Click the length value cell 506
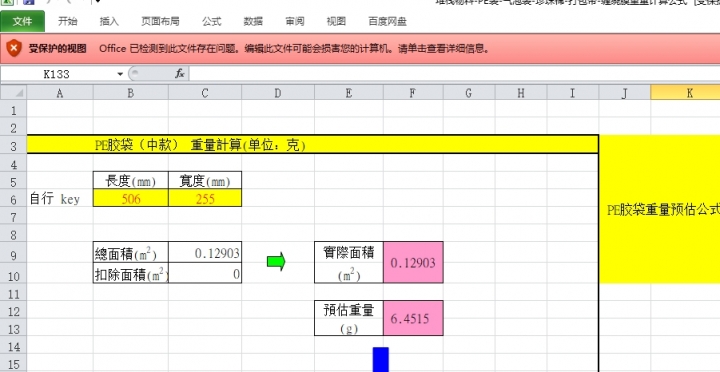This screenshot has width=720, height=372. pyautogui.click(x=131, y=199)
